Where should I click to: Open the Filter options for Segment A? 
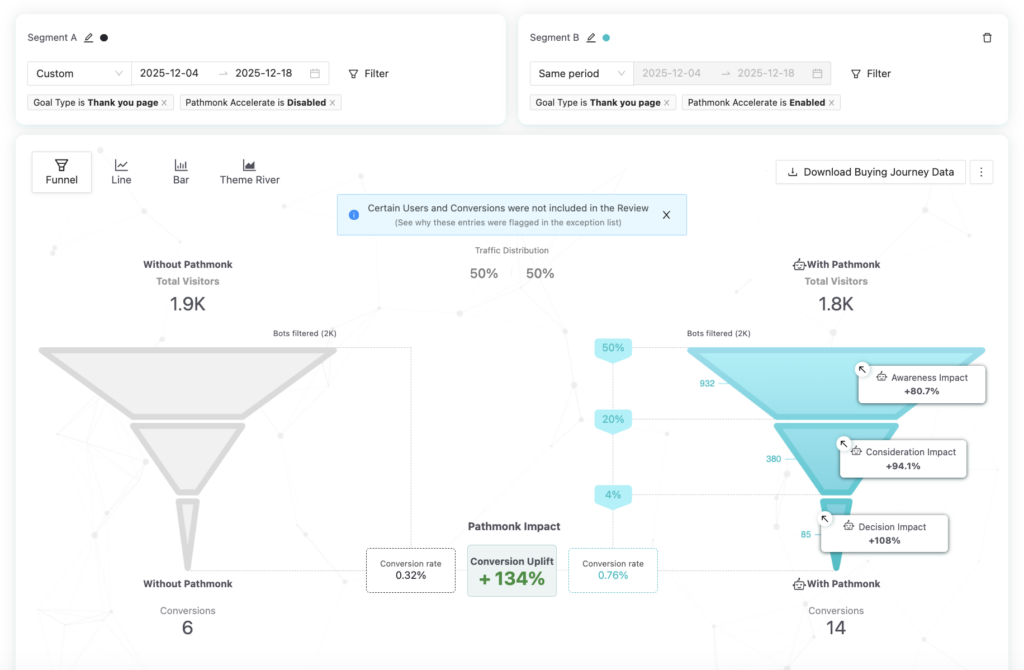coord(368,74)
